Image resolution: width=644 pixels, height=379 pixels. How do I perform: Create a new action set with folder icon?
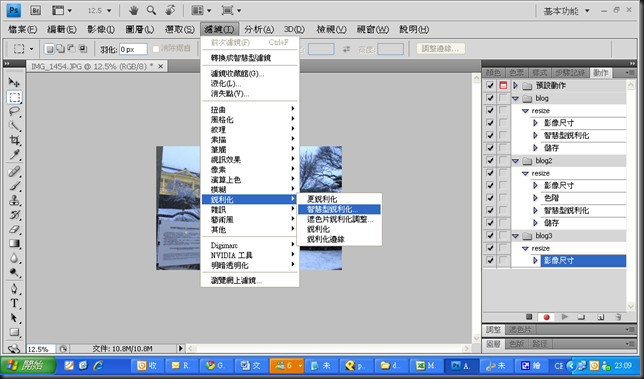581,317
